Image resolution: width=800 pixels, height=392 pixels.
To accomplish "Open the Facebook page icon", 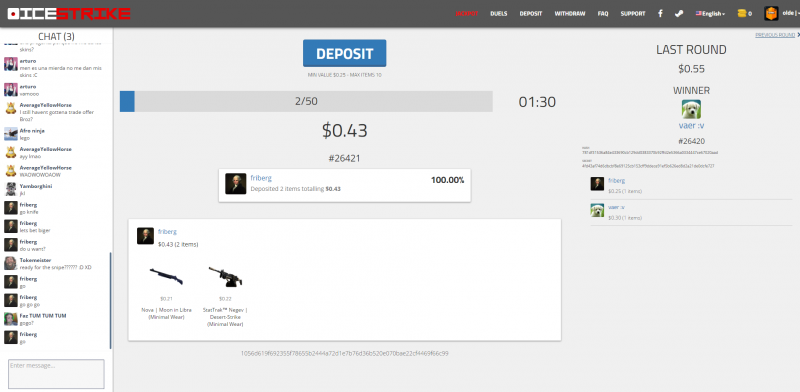I will [660, 14].
